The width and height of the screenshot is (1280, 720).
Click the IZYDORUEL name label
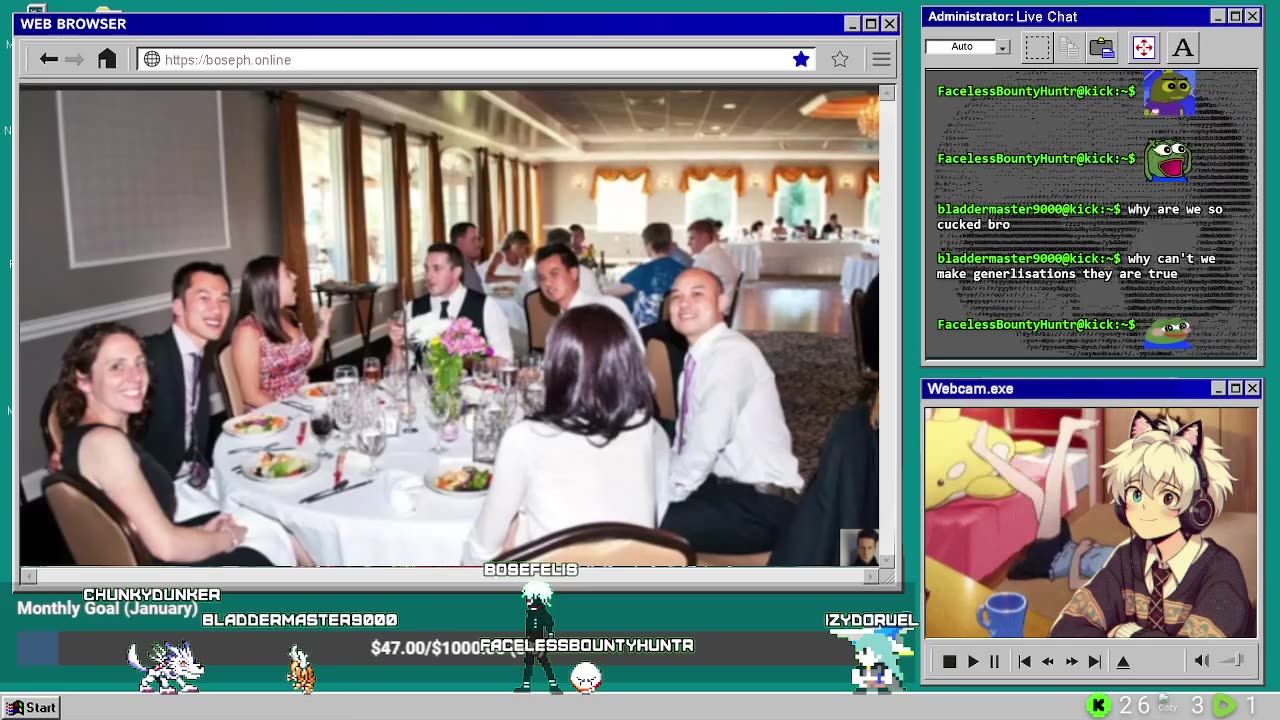click(871, 621)
